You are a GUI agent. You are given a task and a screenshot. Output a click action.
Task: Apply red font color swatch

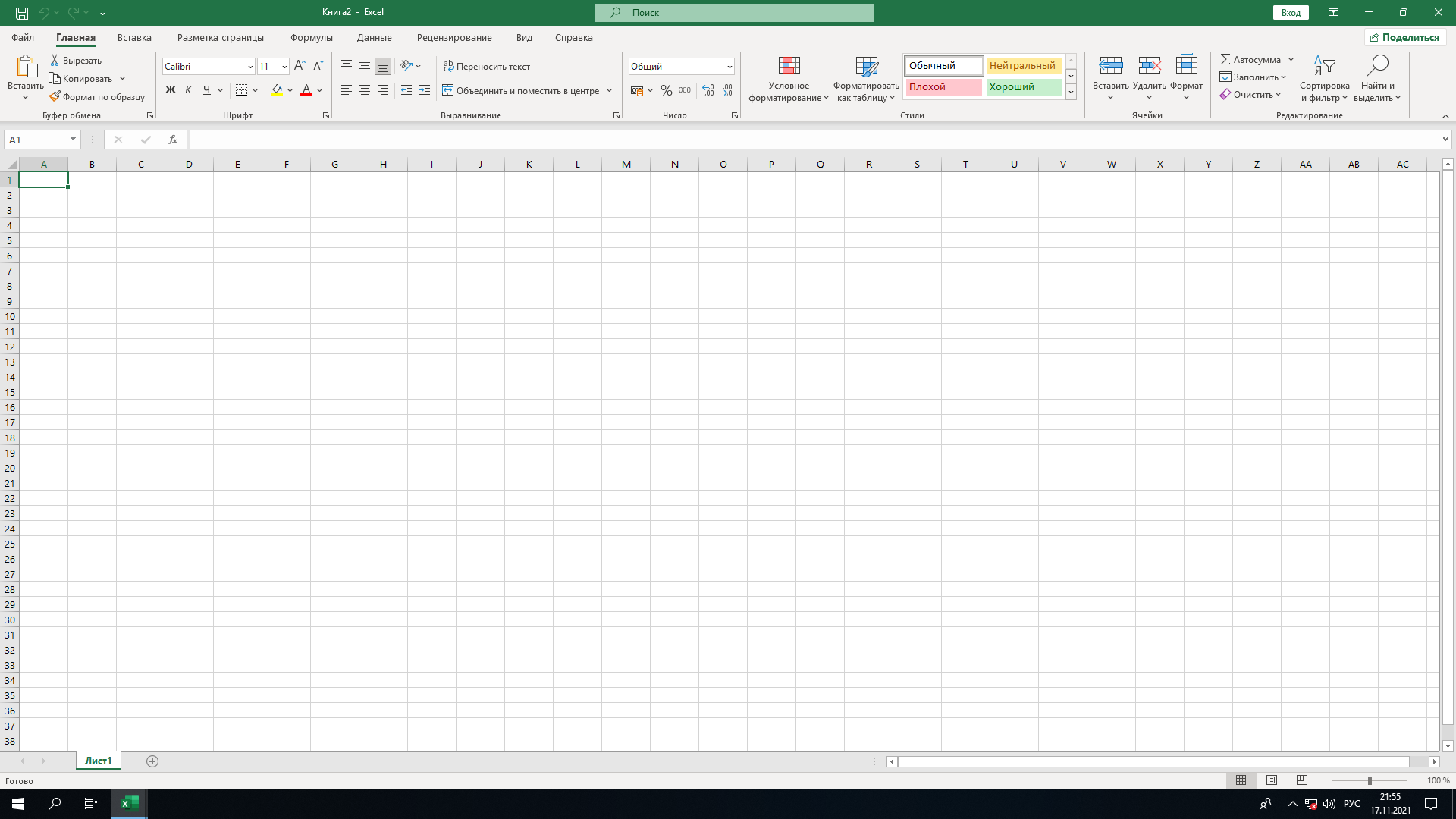[x=306, y=90]
